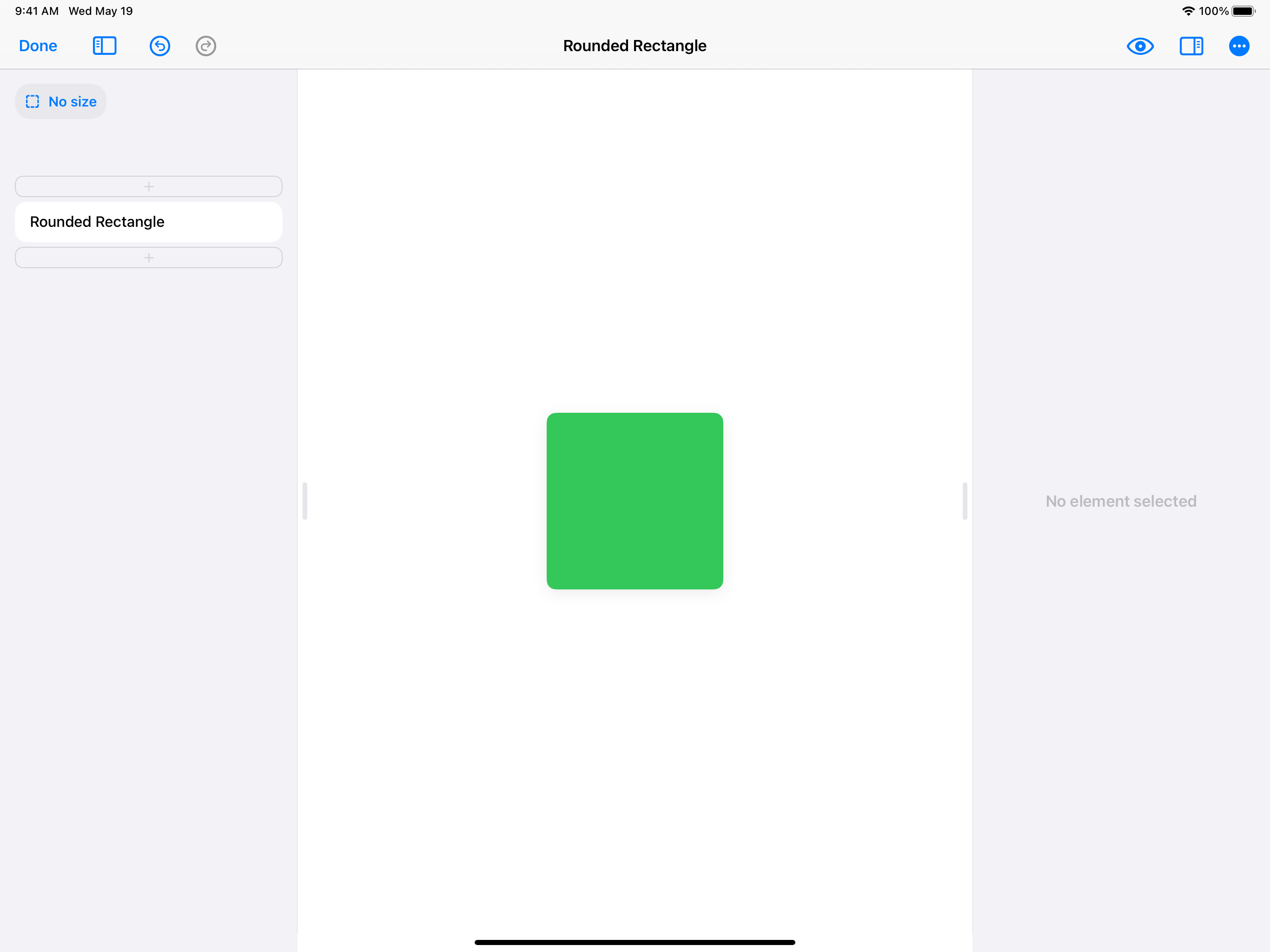Tap the undo arrow icon

(159, 46)
